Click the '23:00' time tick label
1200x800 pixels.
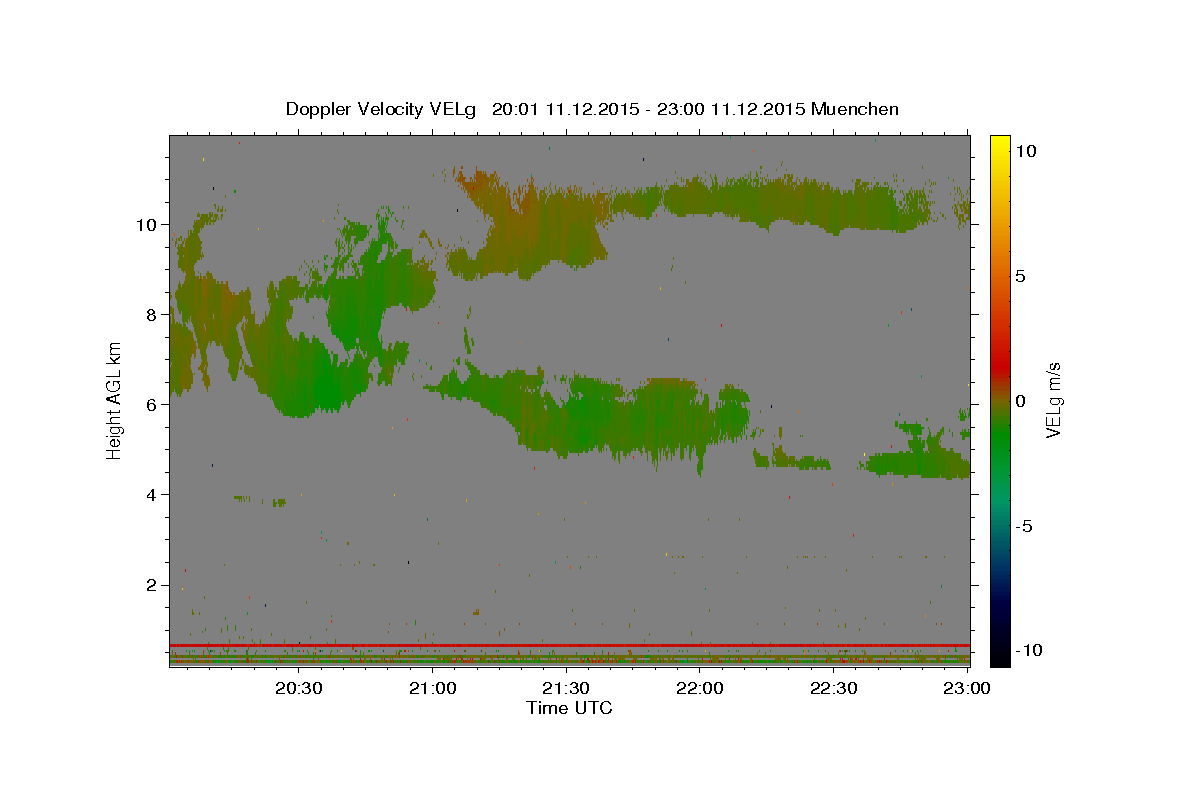click(x=967, y=688)
